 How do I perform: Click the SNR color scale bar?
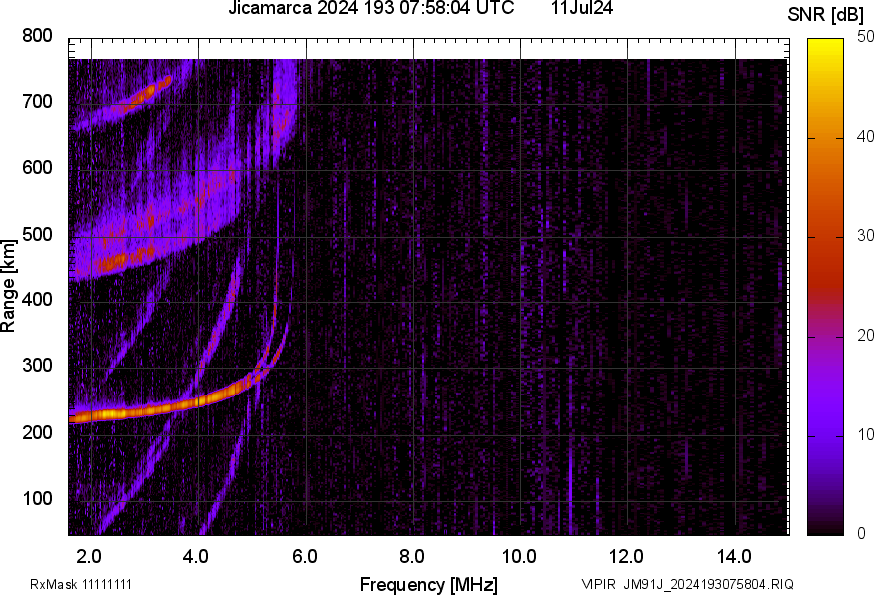click(x=826, y=287)
